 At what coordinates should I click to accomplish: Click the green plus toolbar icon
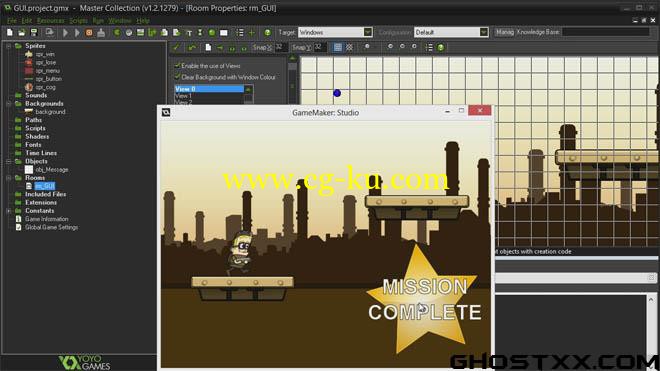tap(252, 32)
